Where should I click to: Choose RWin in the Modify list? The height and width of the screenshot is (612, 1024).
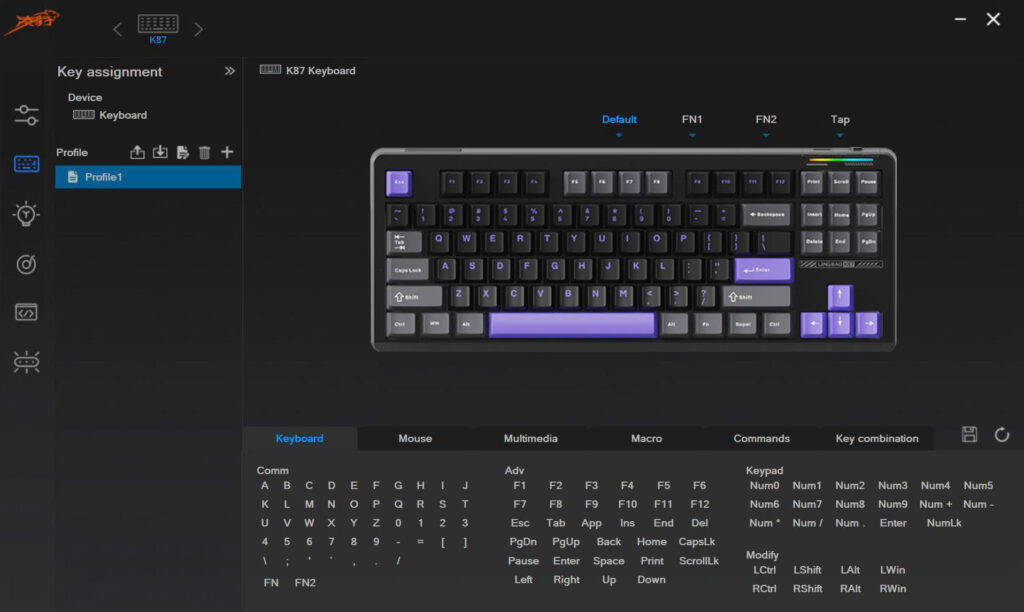pos(893,588)
